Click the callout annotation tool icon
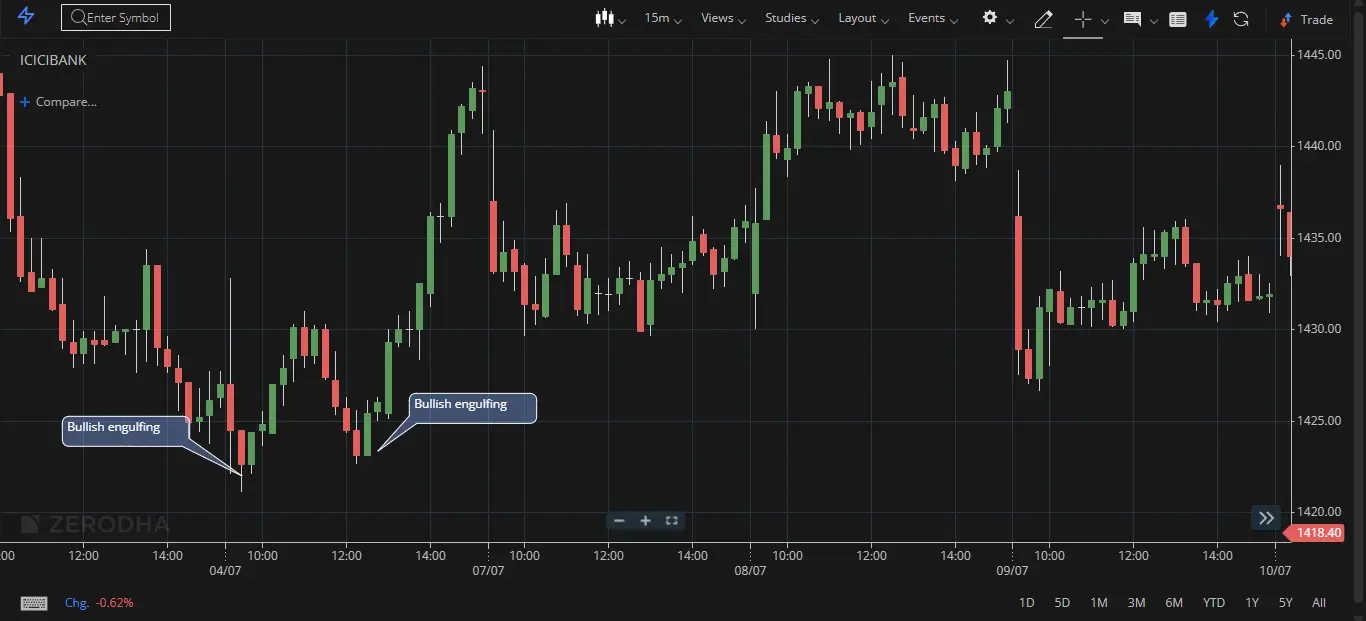The height and width of the screenshot is (621, 1366). [x=1132, y=18]
